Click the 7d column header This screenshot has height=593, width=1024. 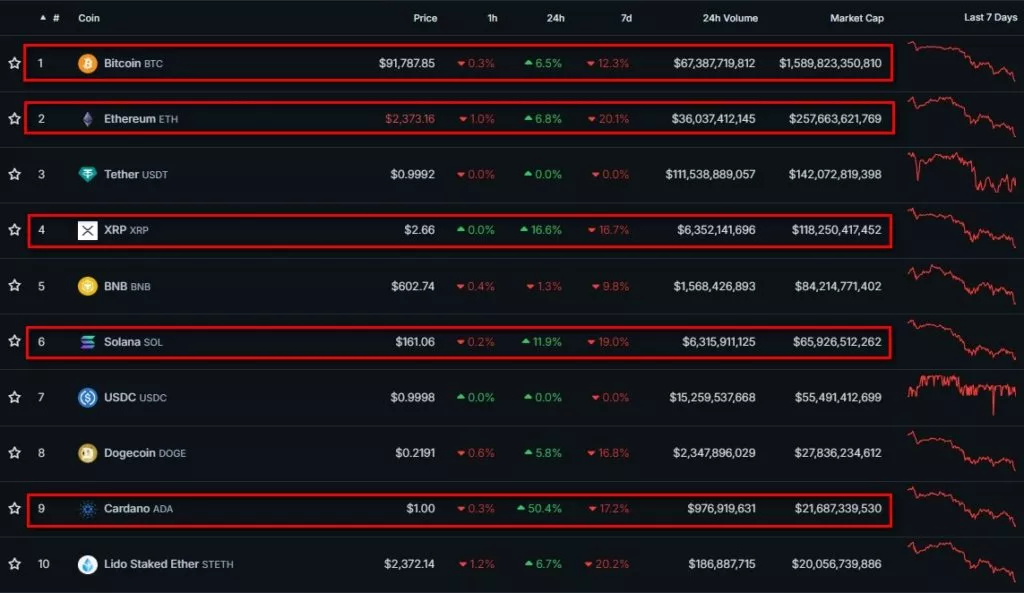pyautogui.click(x=626, y=18)
